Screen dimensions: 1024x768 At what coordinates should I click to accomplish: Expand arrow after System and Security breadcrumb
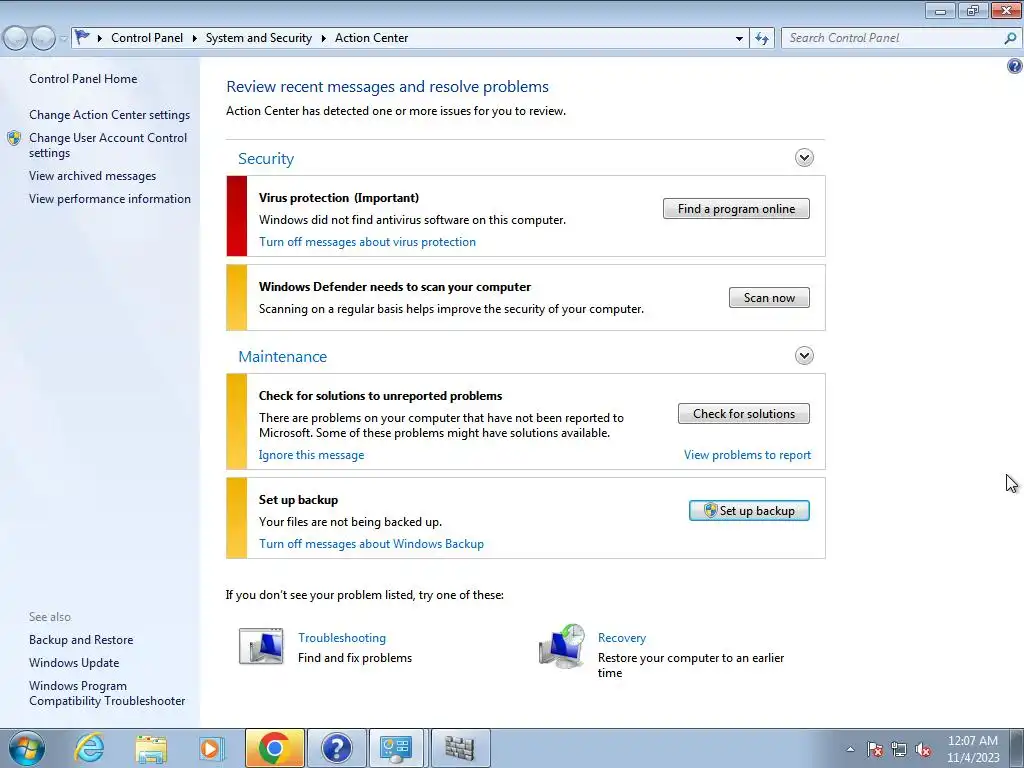point(323,38)
